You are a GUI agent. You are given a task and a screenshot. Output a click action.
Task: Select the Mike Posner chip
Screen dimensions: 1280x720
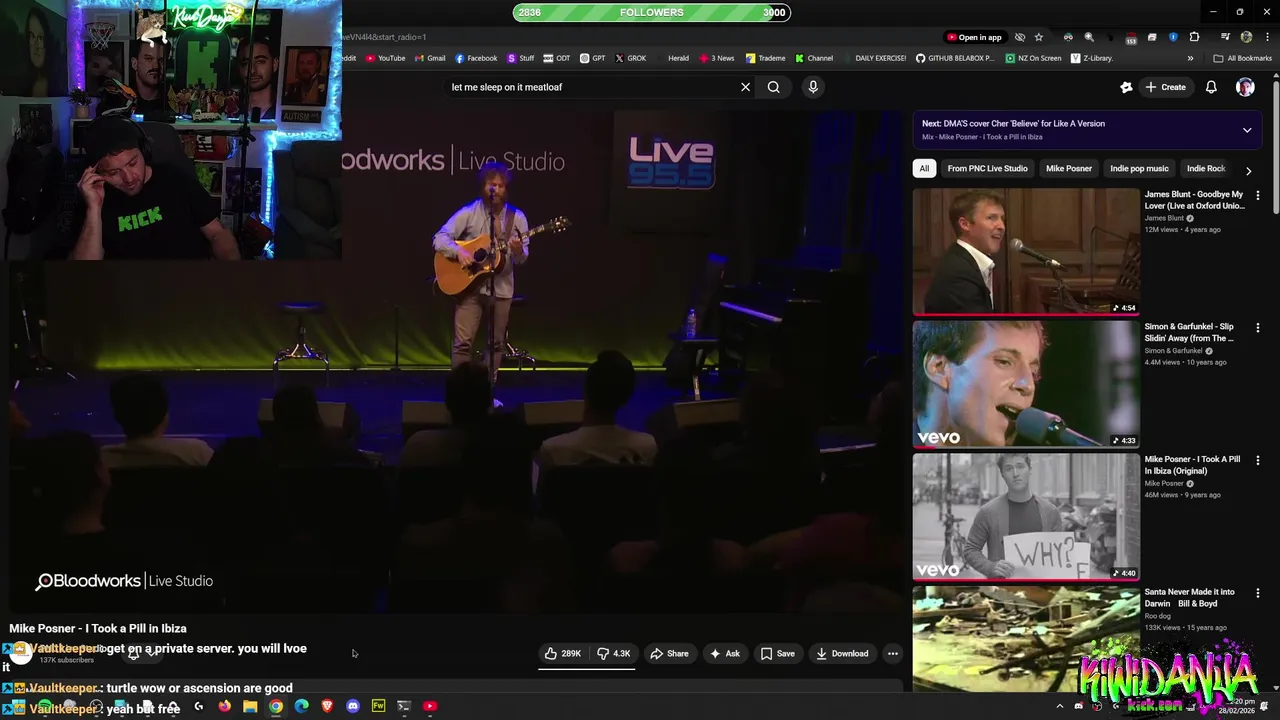1069,168
